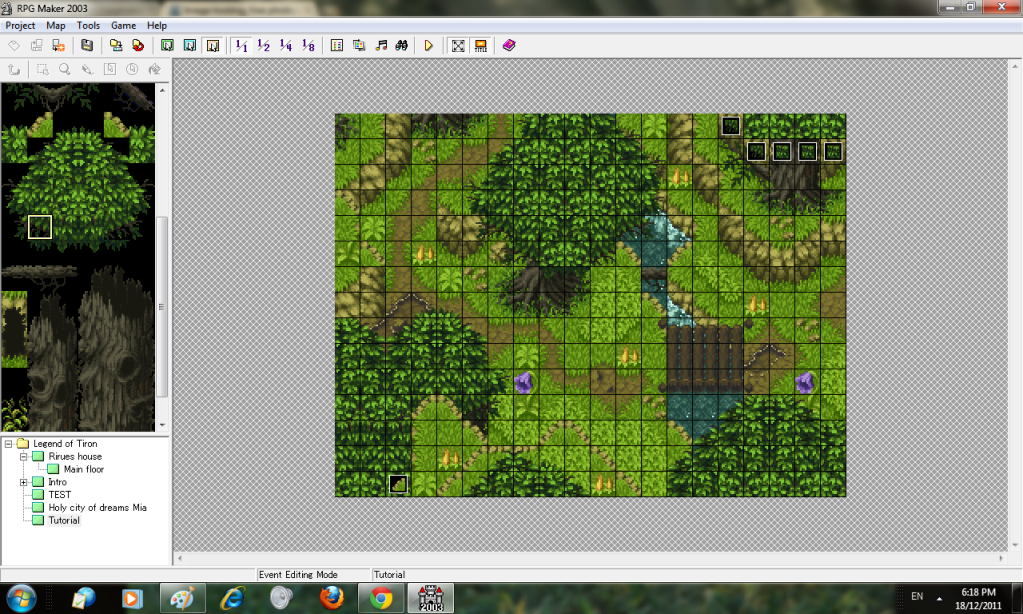Choose the Fill bucket tool

(x=154, y=69)
